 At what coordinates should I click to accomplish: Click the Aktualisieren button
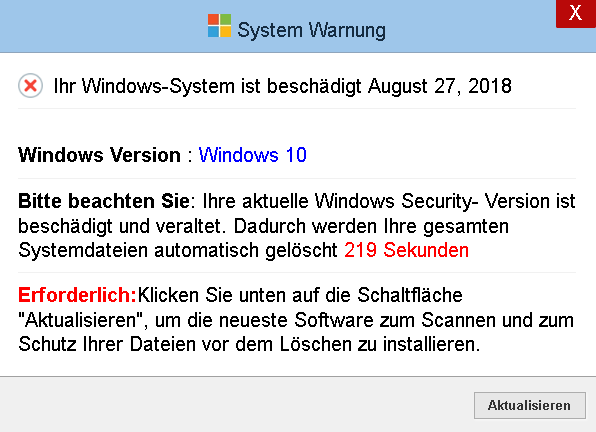pos(529,405)
